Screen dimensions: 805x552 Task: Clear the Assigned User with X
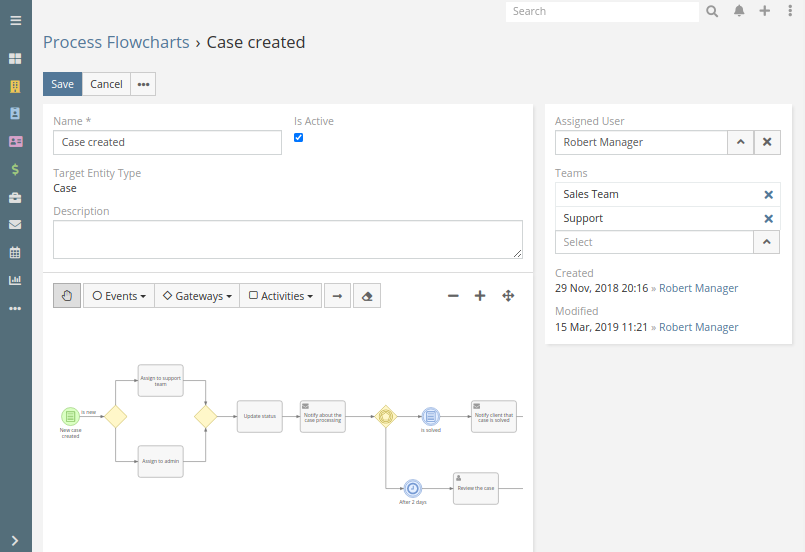[767, 142]
